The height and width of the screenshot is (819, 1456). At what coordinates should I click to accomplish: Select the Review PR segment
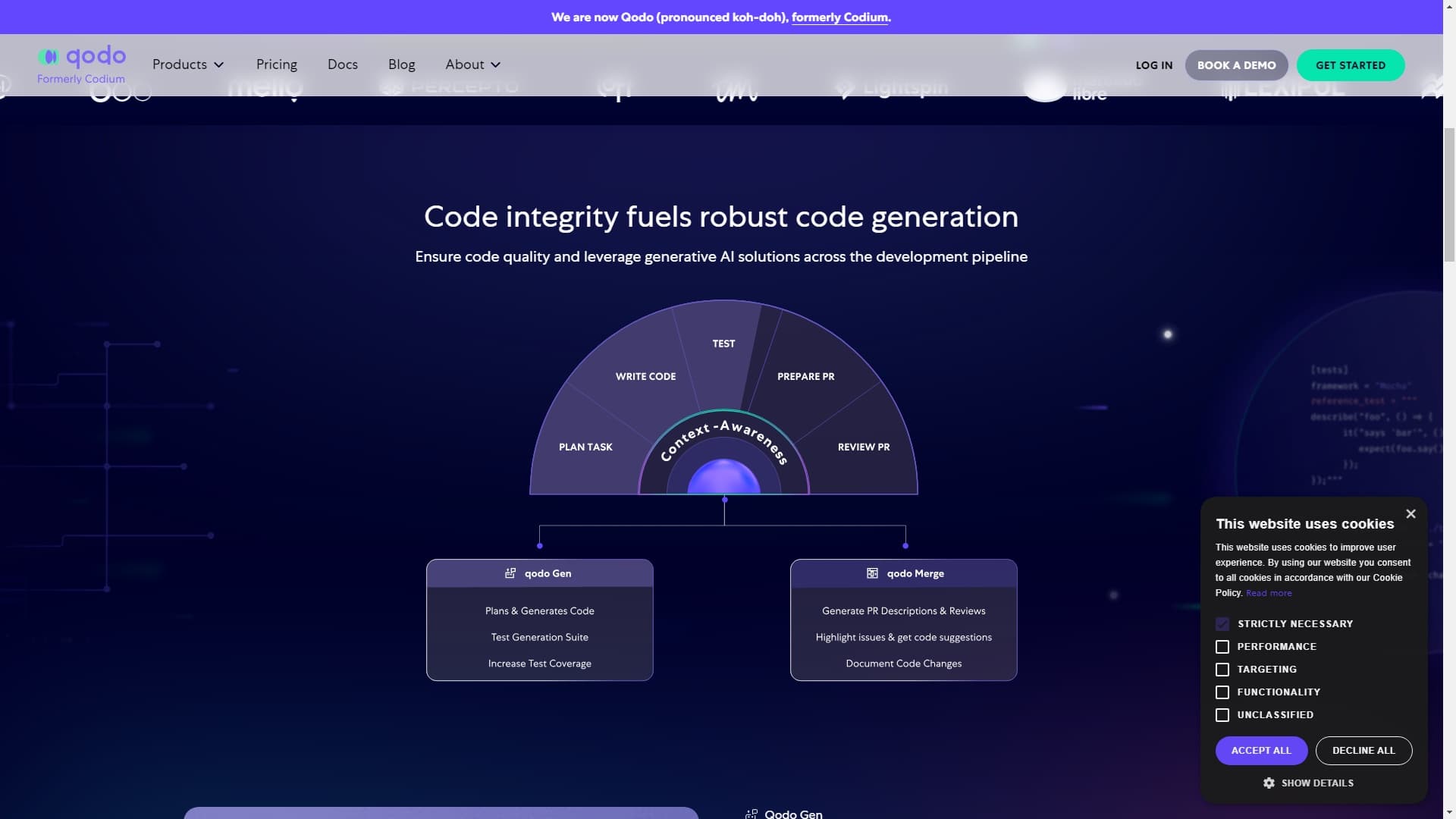tap(864, 447)
